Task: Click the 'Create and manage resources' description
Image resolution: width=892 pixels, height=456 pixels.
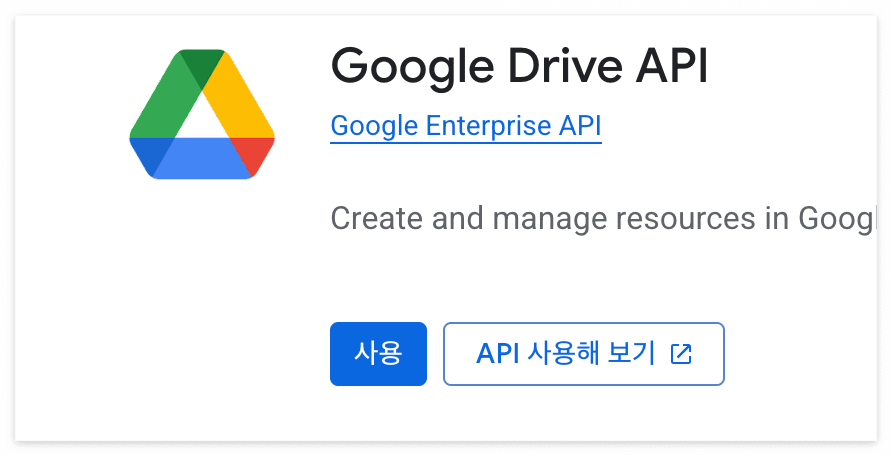Action: (604, 219)
